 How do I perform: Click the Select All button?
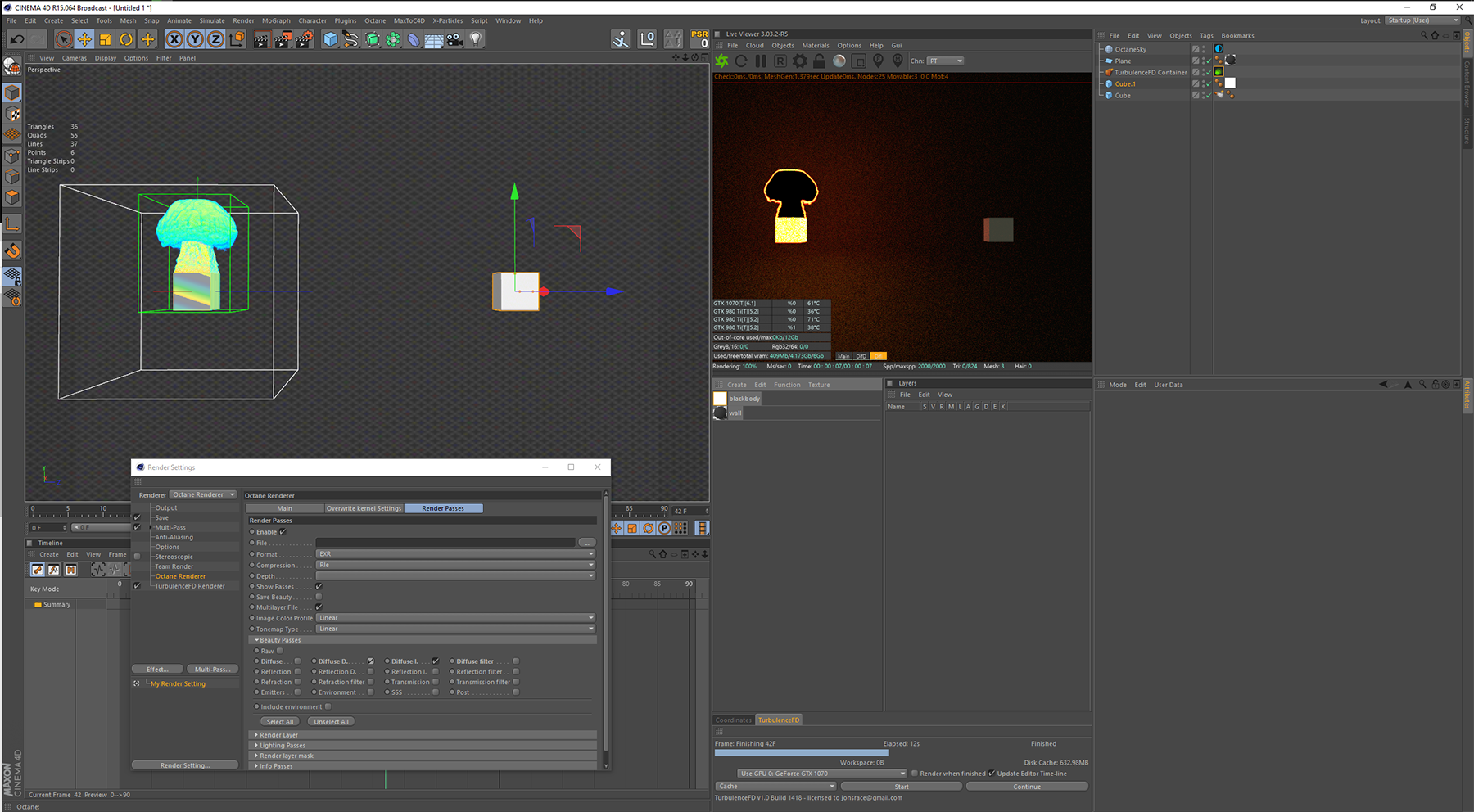(x=280, y=722)
